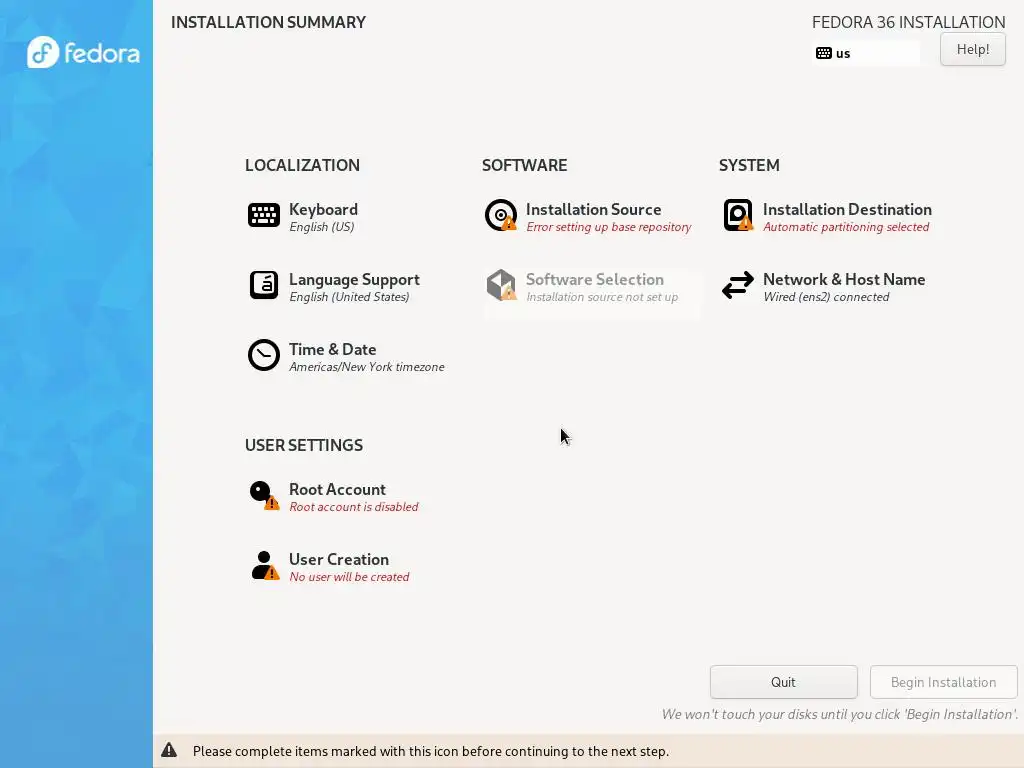The width and height of the screenshot is (1024, 768).
Task: Open User Creation title text
Action: pos(338,560)
